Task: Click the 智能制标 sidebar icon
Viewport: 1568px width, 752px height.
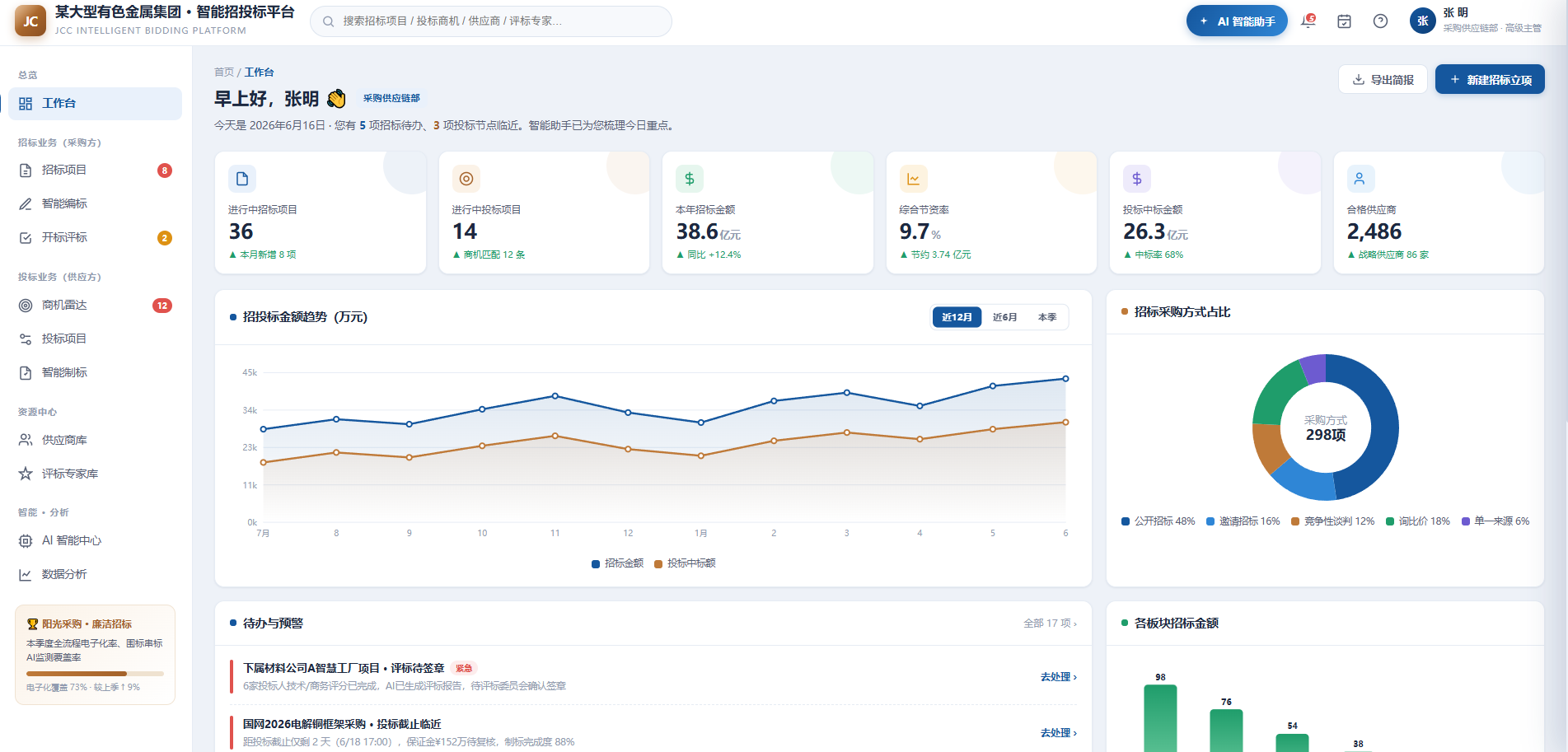Action: pos(26,373)
